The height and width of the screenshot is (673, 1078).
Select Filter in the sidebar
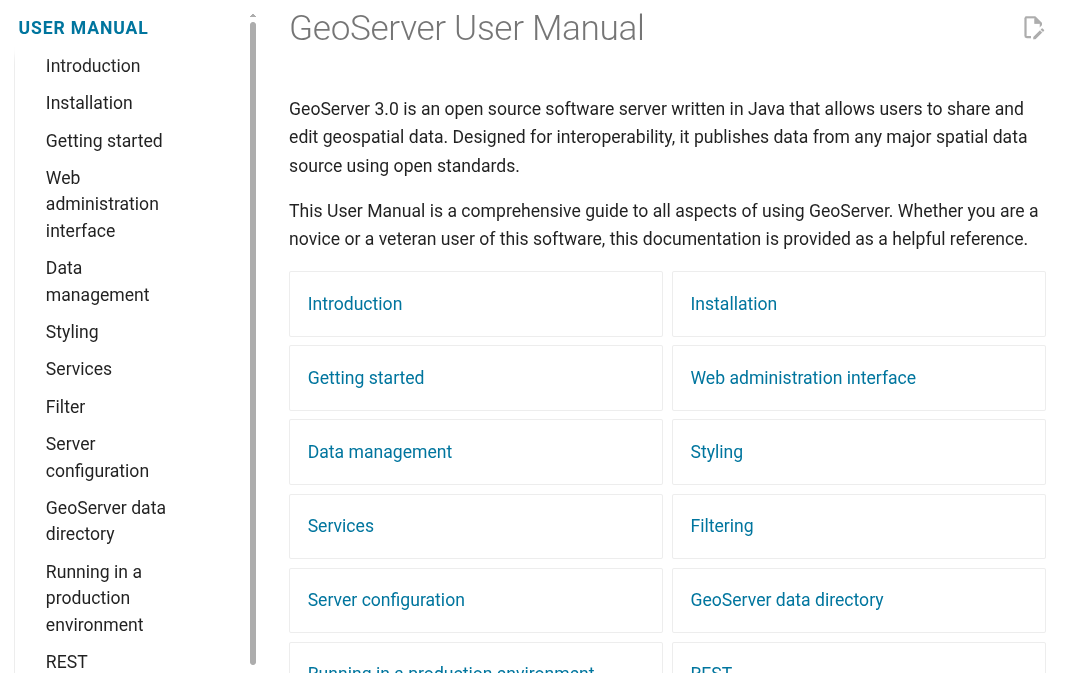point(65,407)
